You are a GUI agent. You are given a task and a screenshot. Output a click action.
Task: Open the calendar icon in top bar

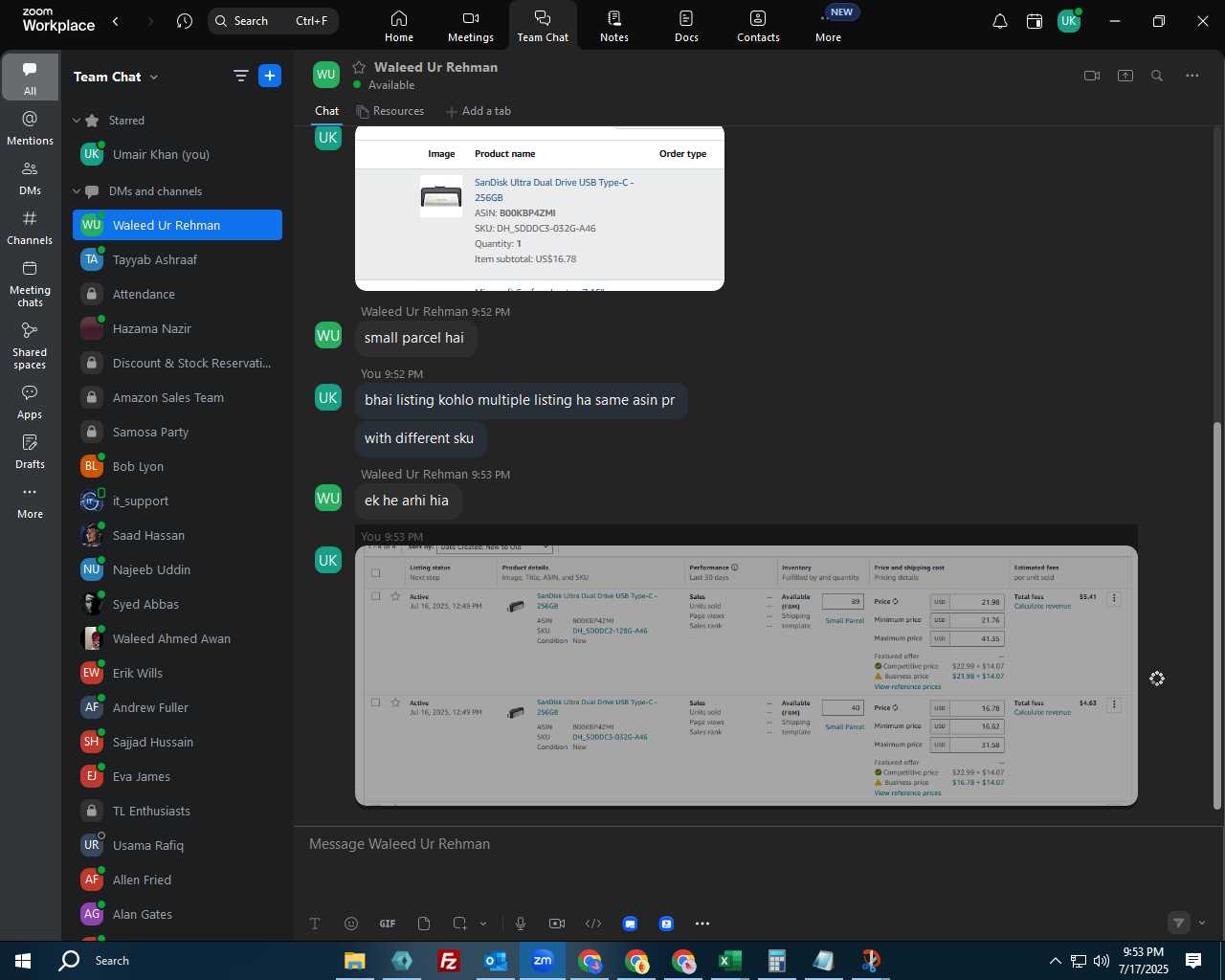[x=1035, y=21]
